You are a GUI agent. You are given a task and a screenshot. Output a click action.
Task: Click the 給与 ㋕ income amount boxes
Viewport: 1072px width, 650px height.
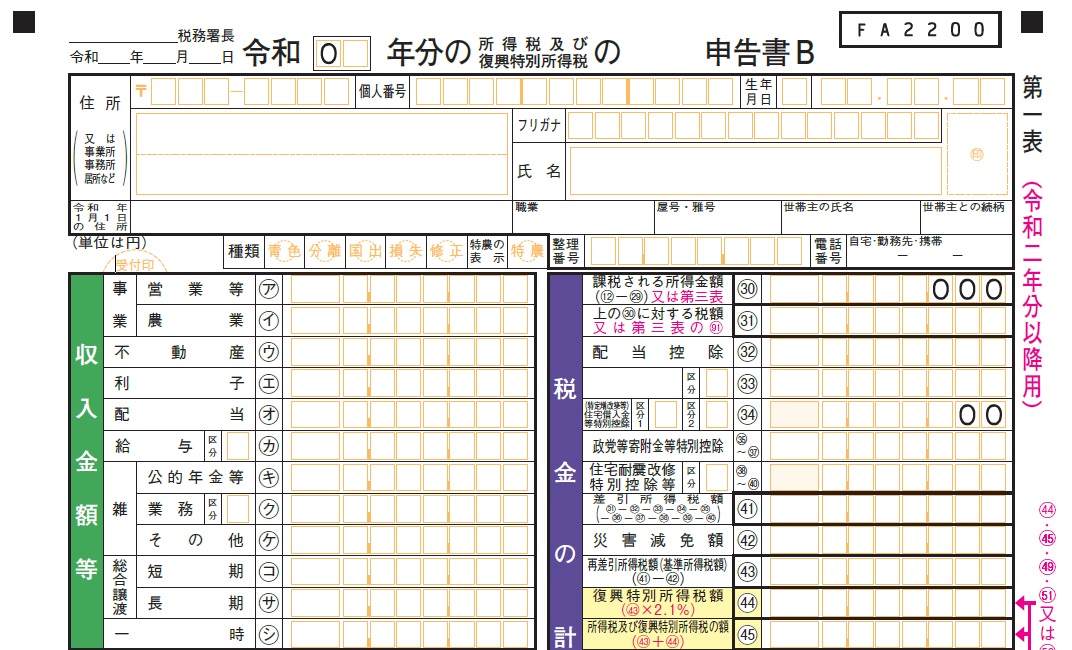tap(410, 446)
